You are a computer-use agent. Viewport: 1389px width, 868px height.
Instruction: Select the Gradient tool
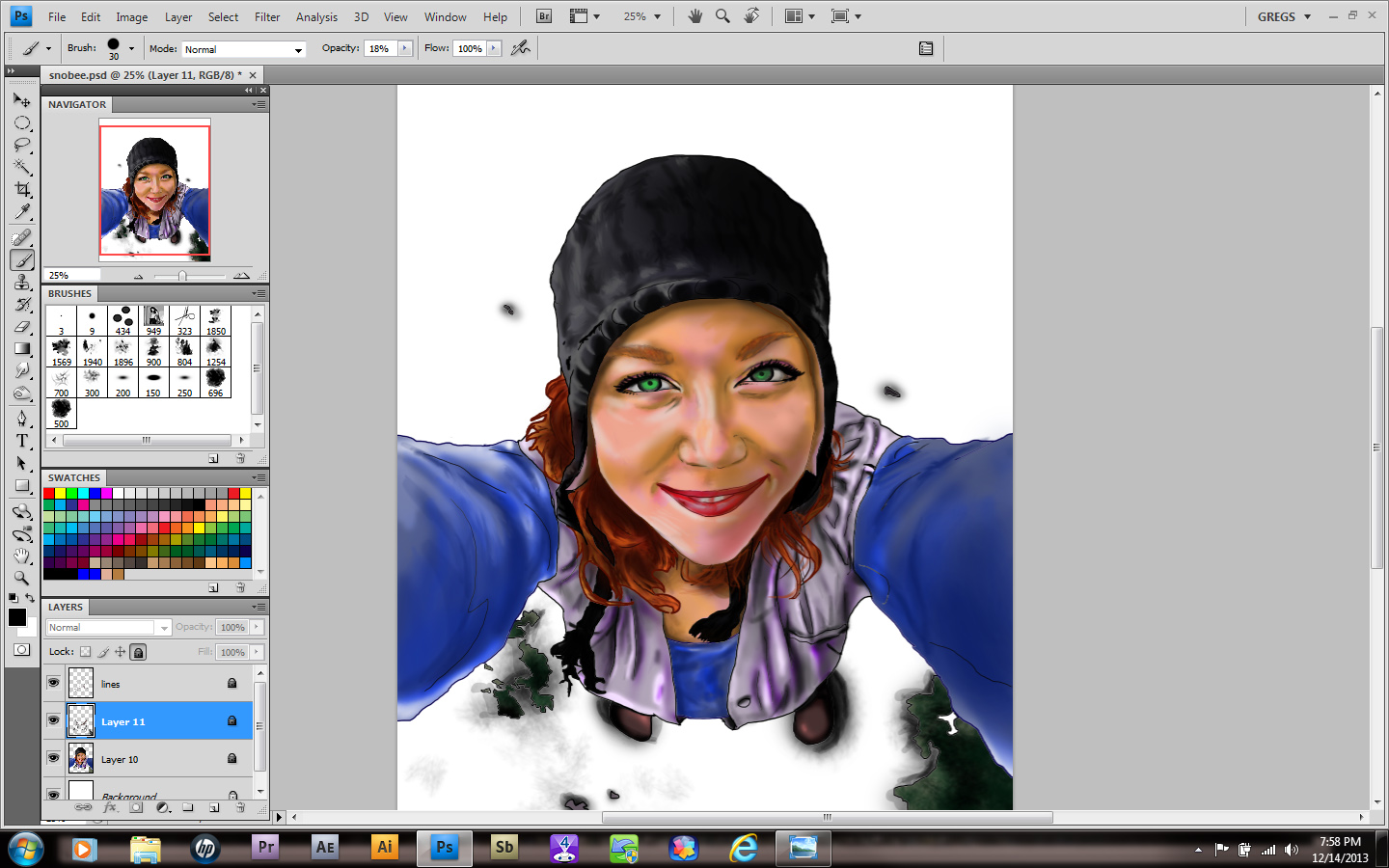click(22, 349)
